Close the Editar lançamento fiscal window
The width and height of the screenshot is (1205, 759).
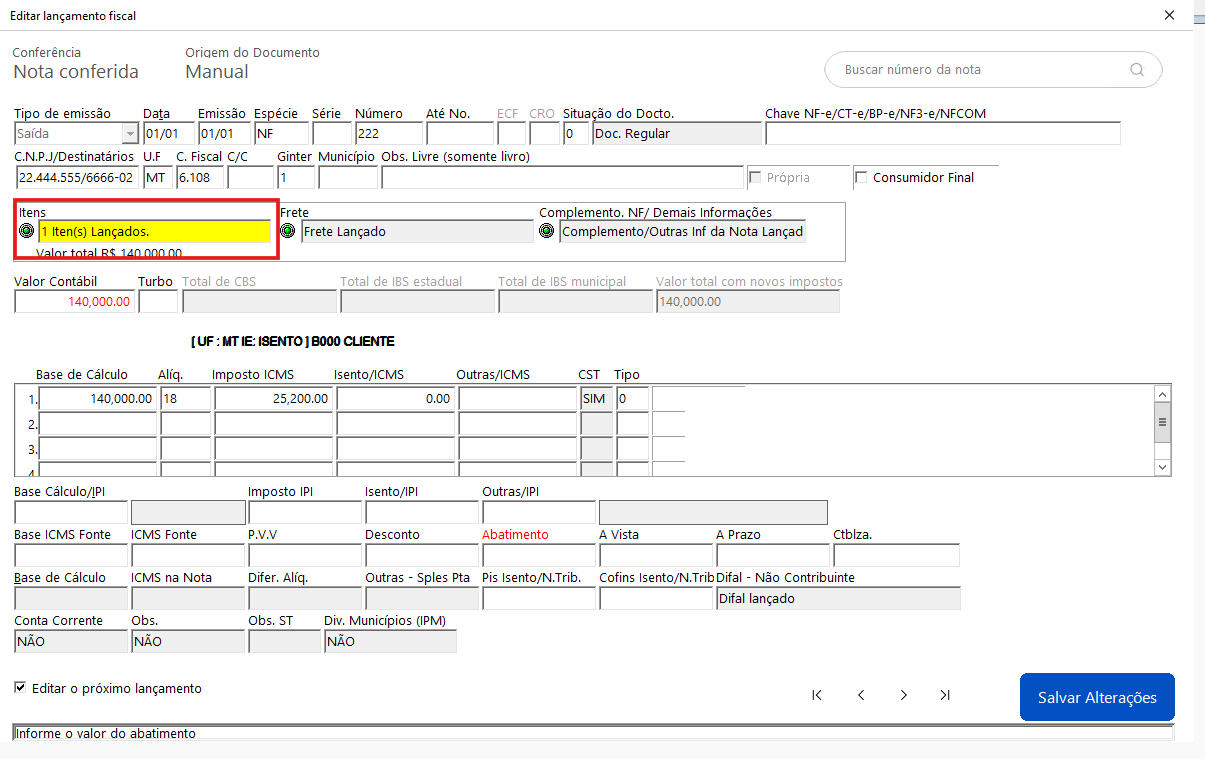1170,15
